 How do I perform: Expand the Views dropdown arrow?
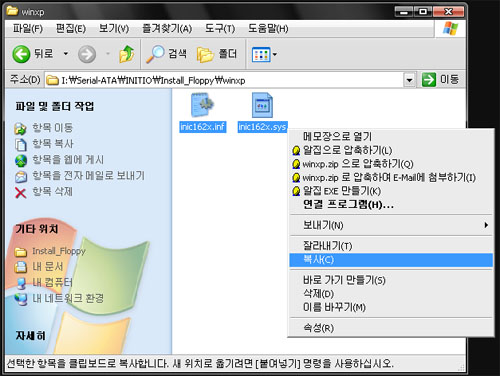pyautogui.click(x=275, y=54)
